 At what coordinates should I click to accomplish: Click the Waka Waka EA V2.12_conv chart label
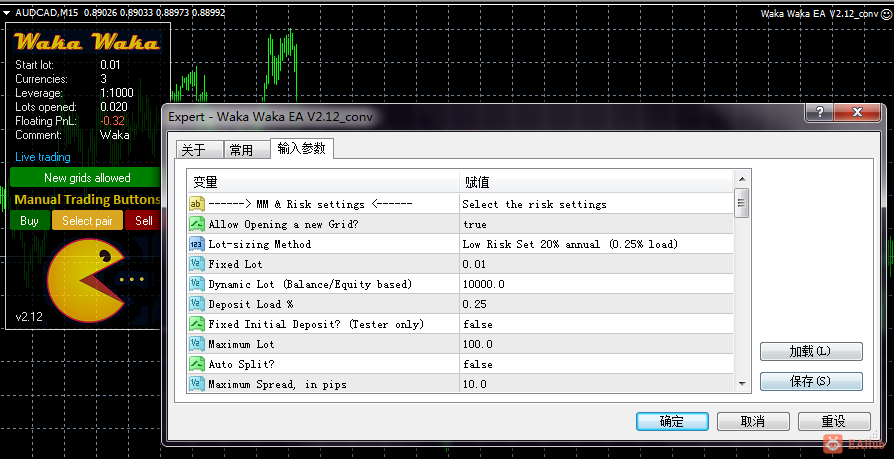[x=819, y=14]
